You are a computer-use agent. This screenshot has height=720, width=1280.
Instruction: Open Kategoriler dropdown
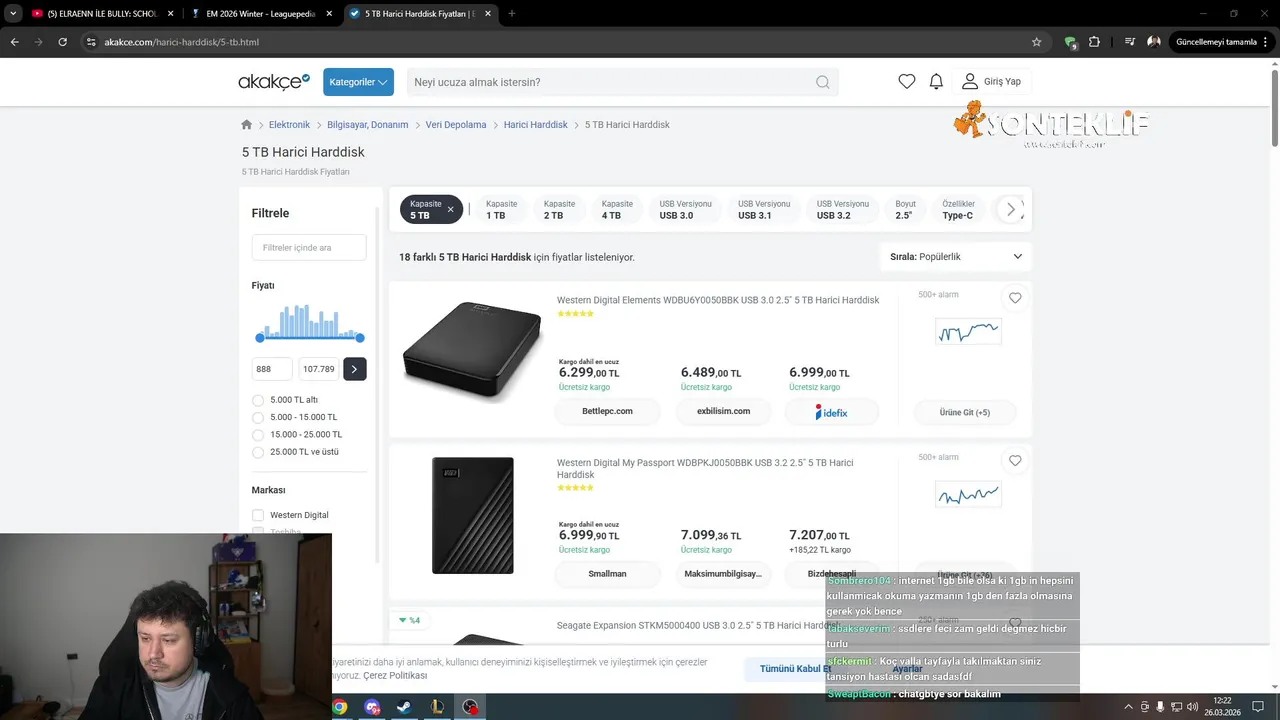358,82
